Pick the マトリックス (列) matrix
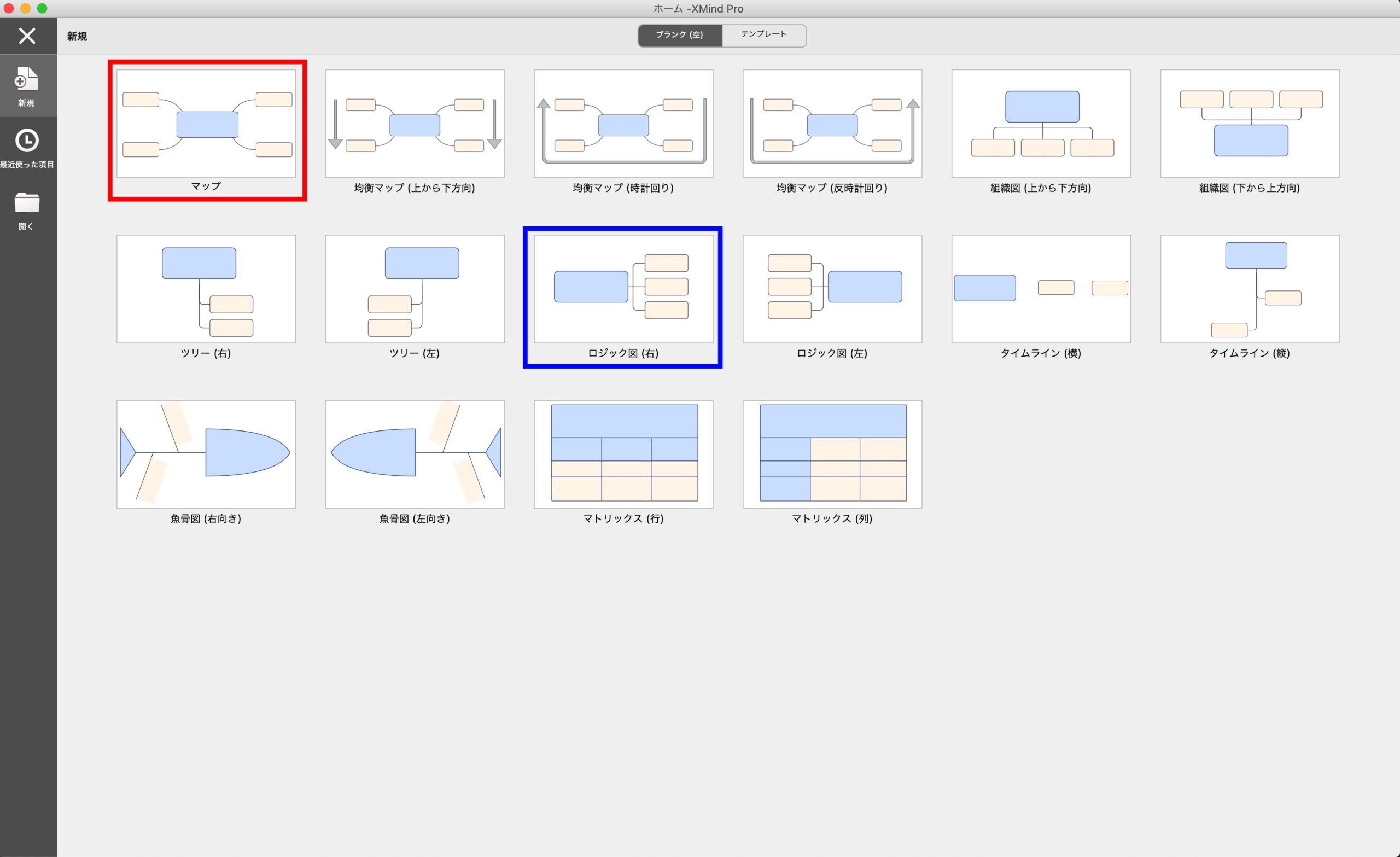 pyautogui.click(x=832, y=454)
